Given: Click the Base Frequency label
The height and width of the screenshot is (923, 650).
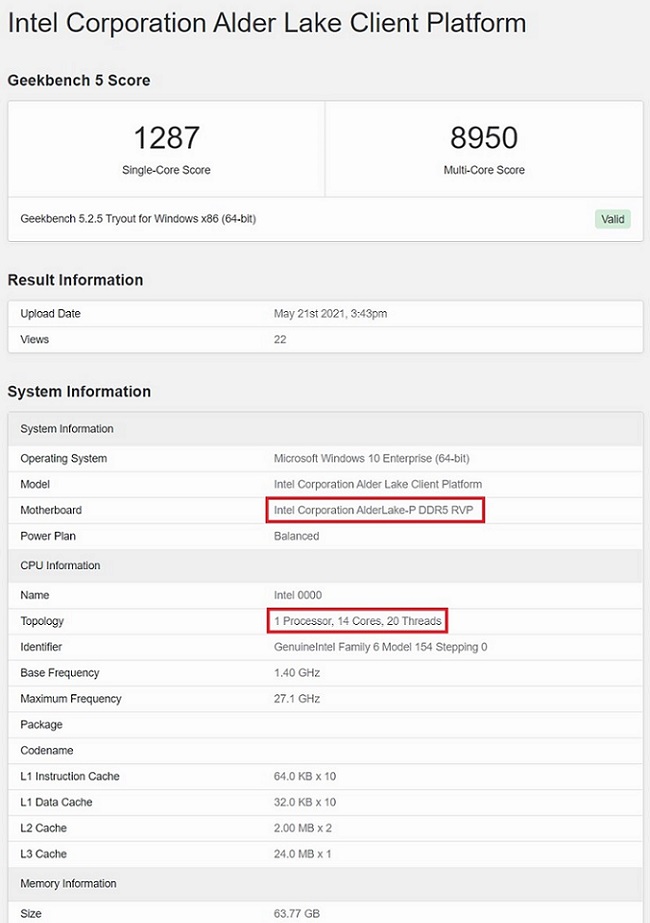Looking at the screenshot, I should coord(59,673).
